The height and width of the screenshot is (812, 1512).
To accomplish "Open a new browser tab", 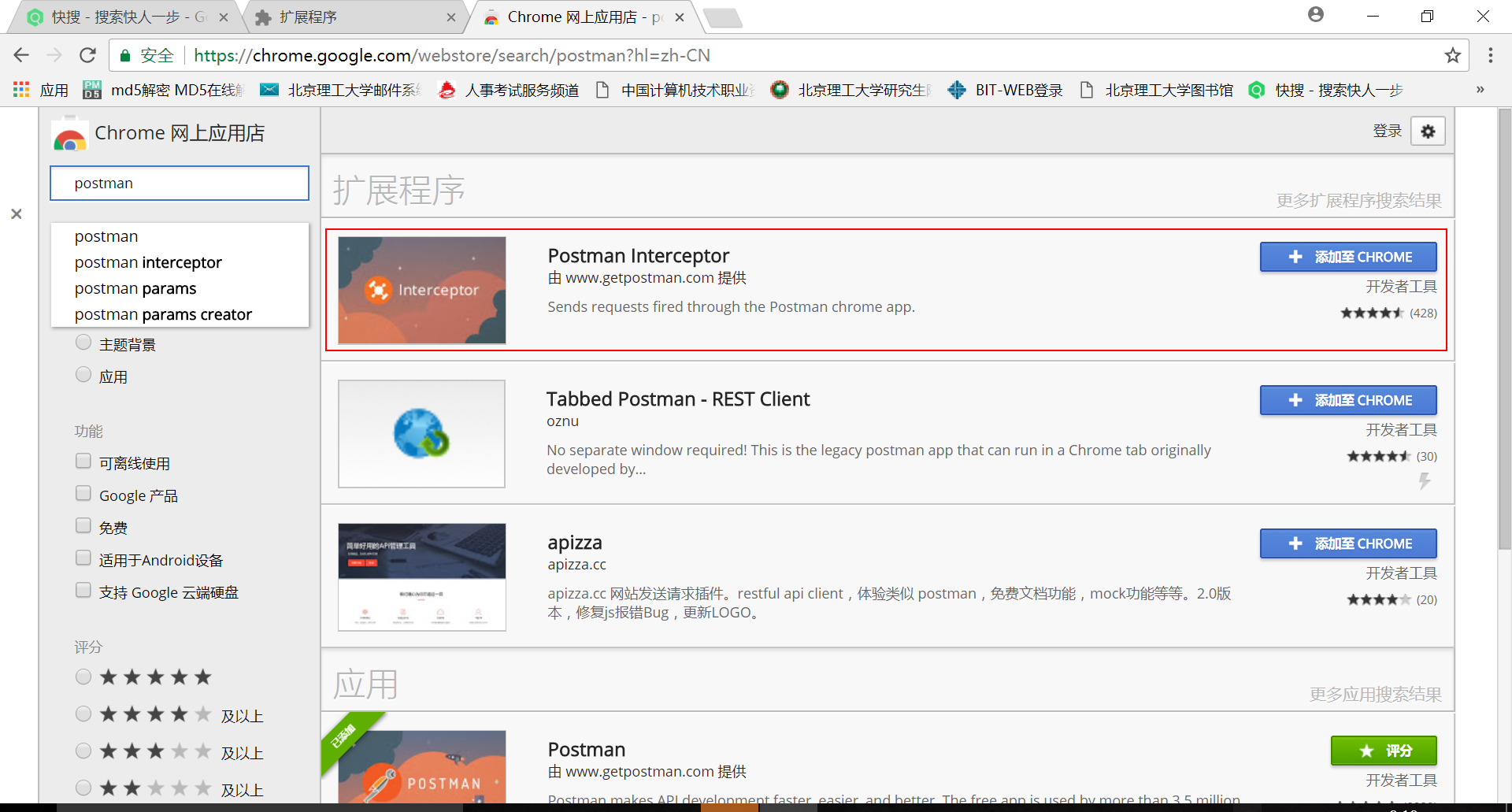I will [722, 17].
